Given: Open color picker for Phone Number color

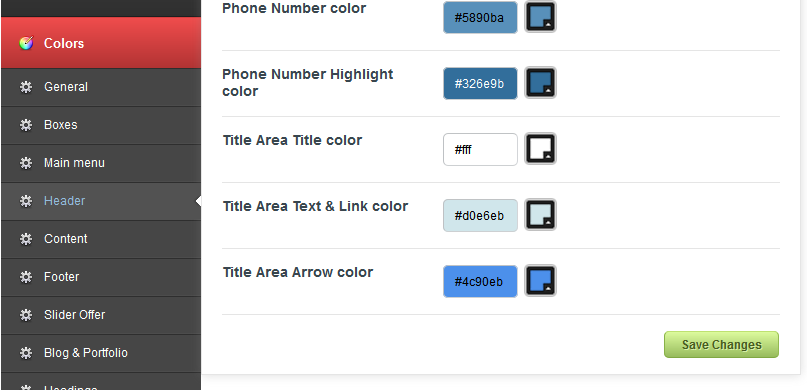Looking at the screenshot, I should 540,17.
